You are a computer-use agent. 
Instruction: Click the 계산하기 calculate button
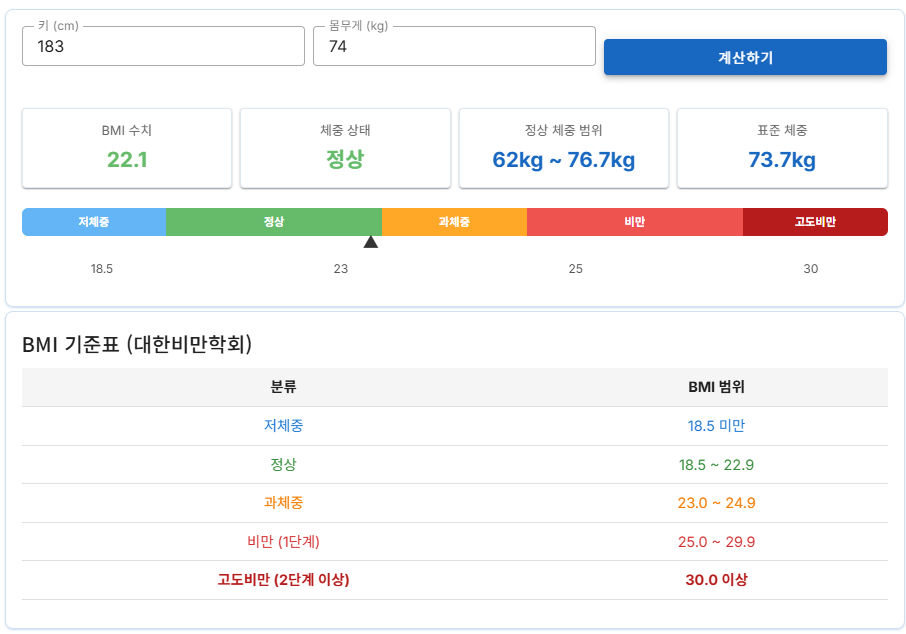click(745, 57)
